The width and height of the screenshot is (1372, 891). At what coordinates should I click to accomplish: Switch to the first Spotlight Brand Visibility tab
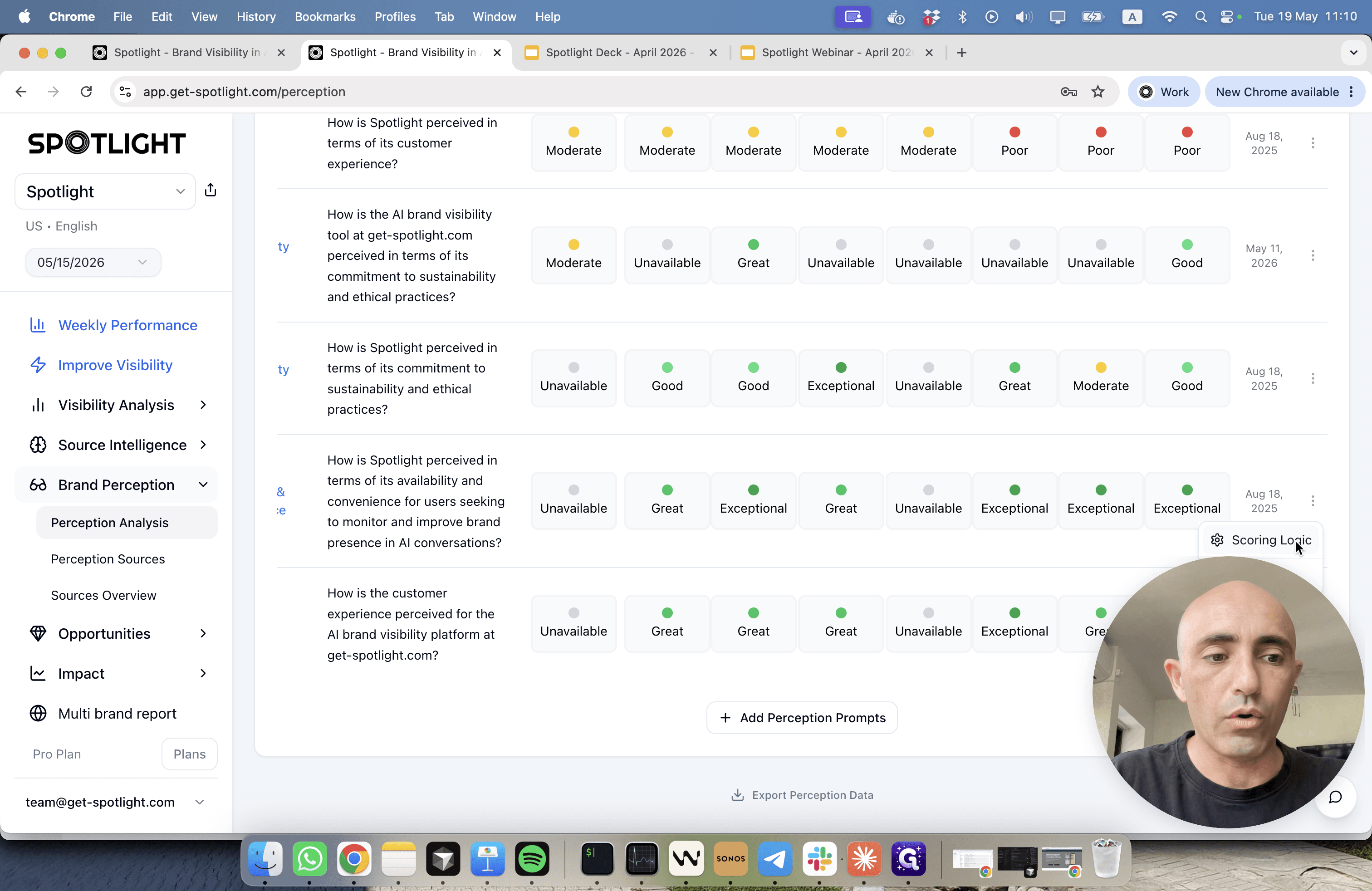point(189,53)
